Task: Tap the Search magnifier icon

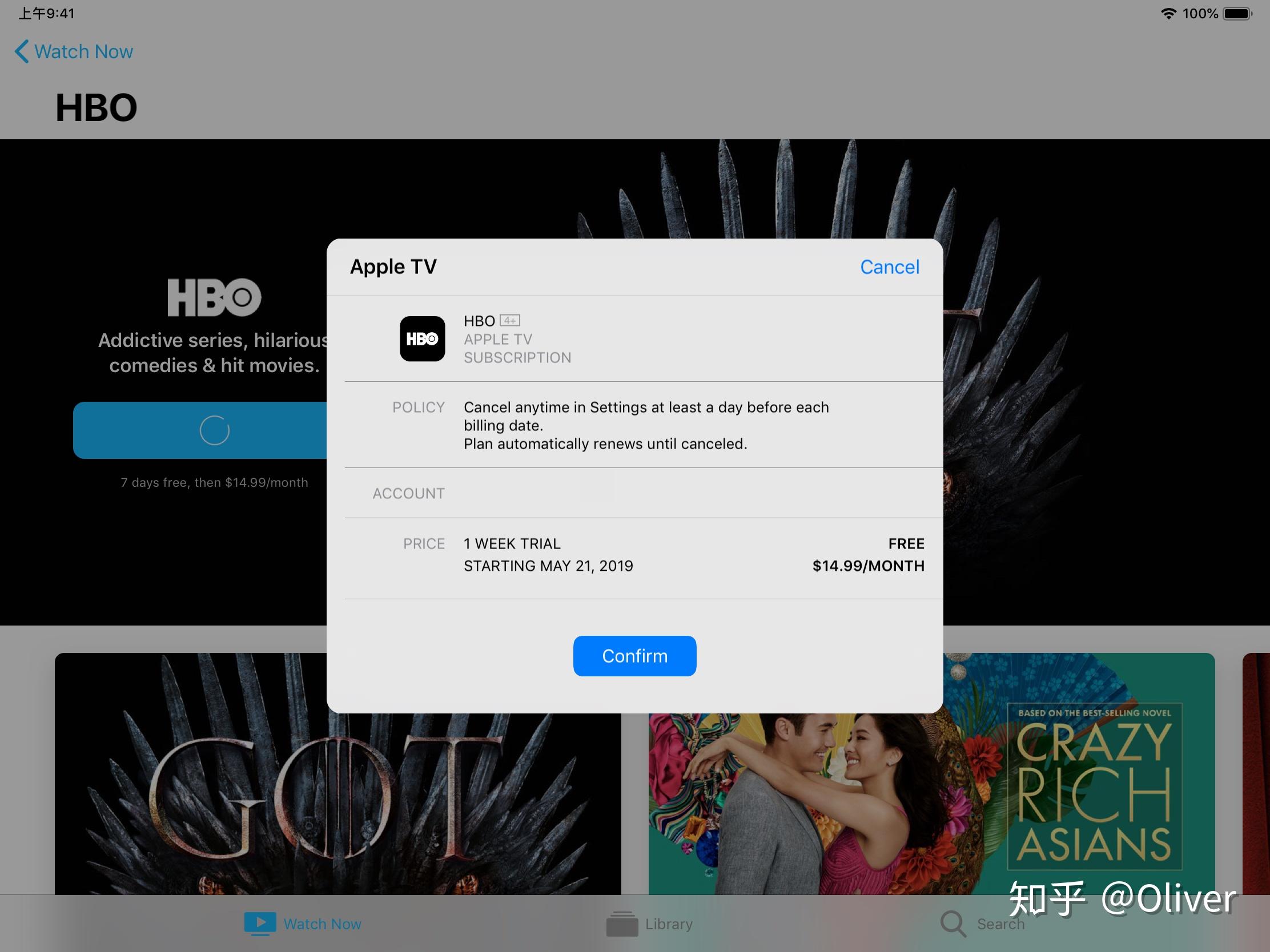Action: 953,924
